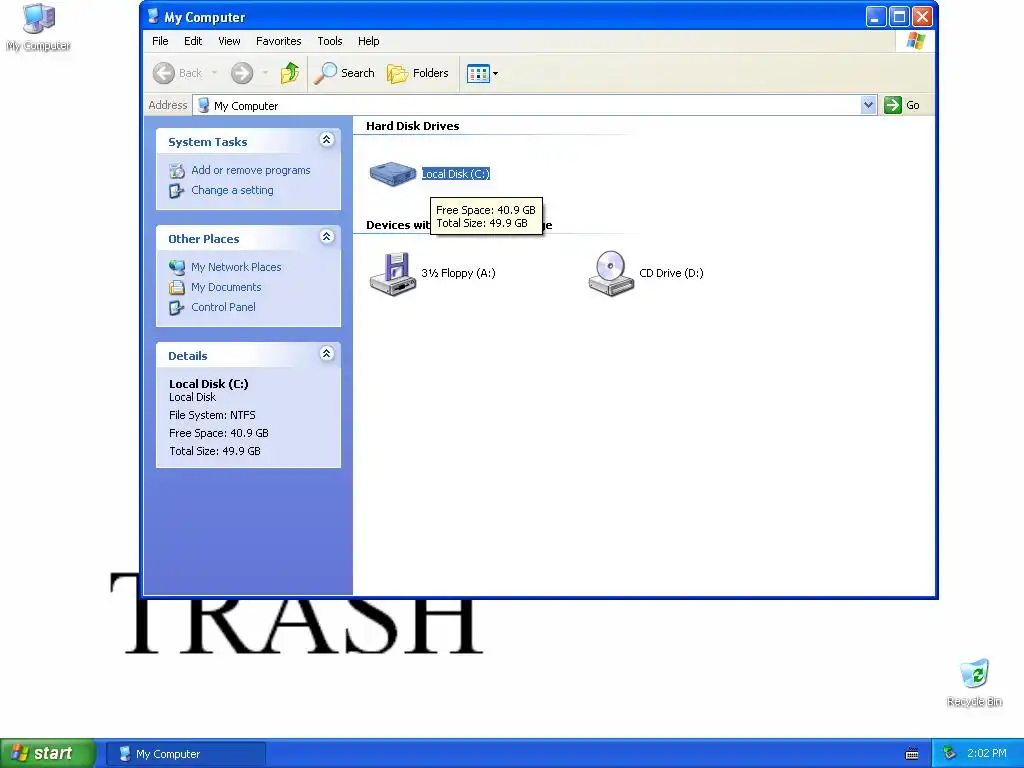The width and height of the screenshot is (1024, 768).
Task: Click the Windows flag logo in menu bar
Action: [916, 40]
